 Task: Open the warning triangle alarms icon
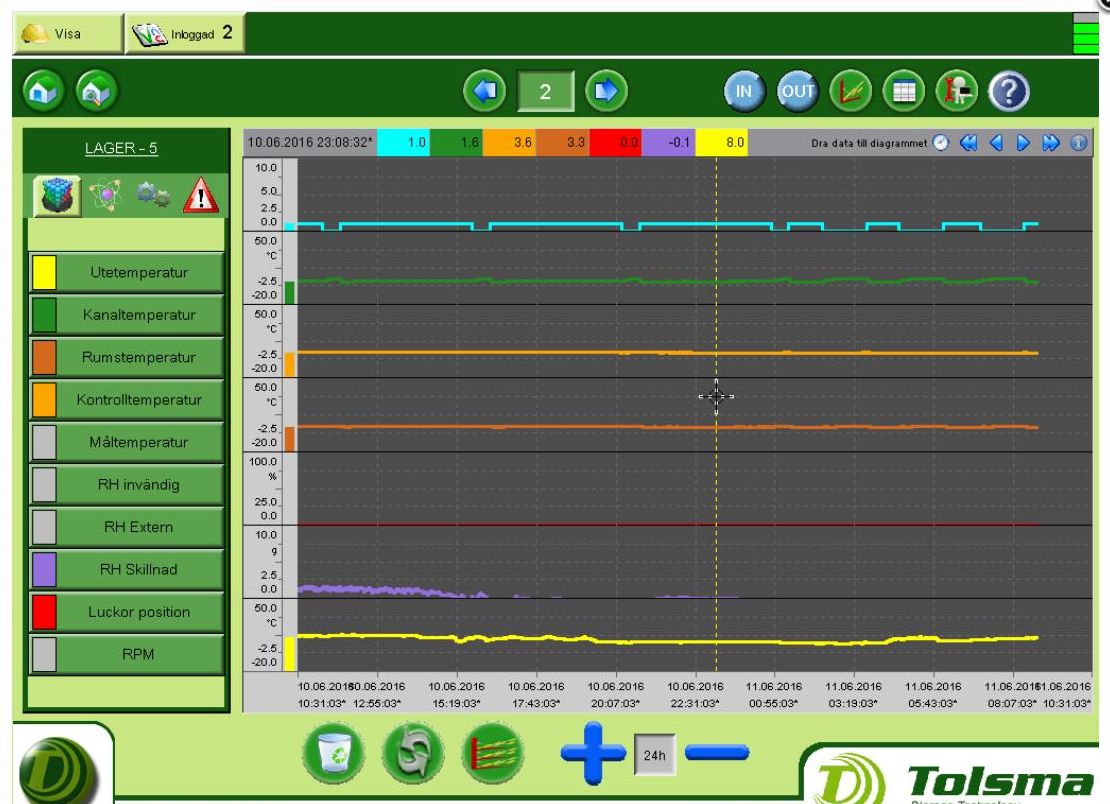(201, 195)
